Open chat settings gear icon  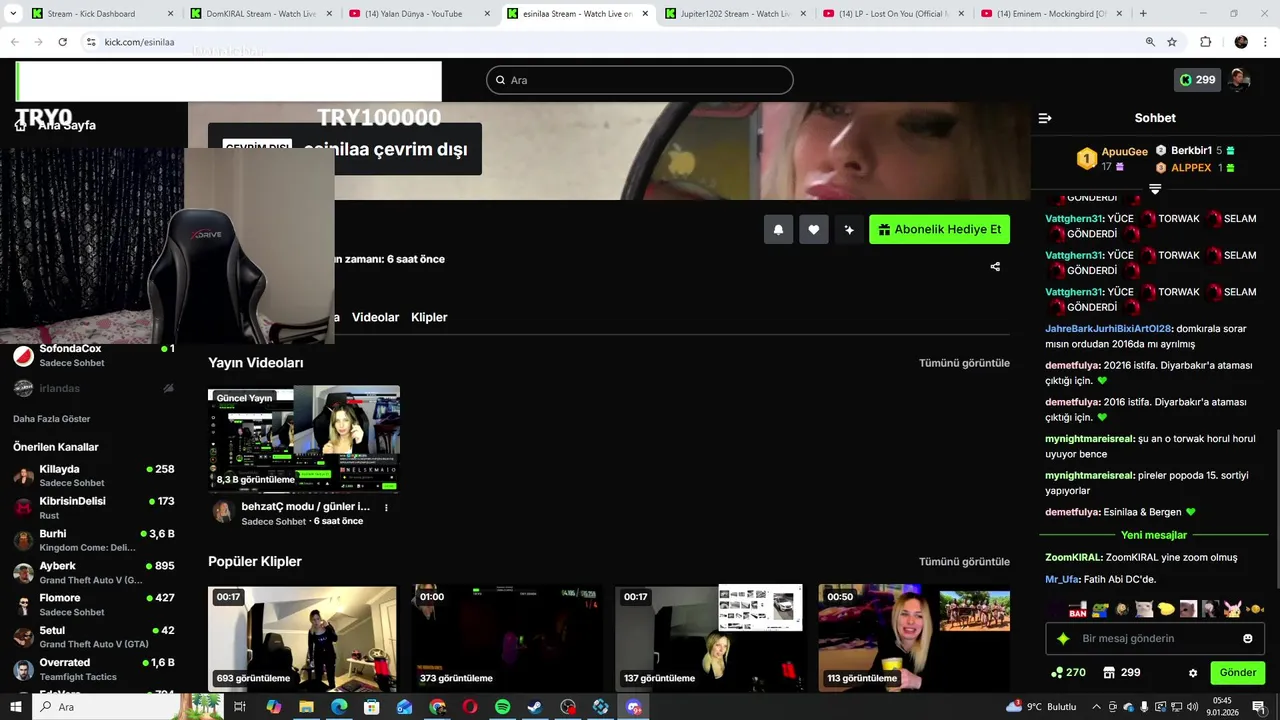[1193, 673]
